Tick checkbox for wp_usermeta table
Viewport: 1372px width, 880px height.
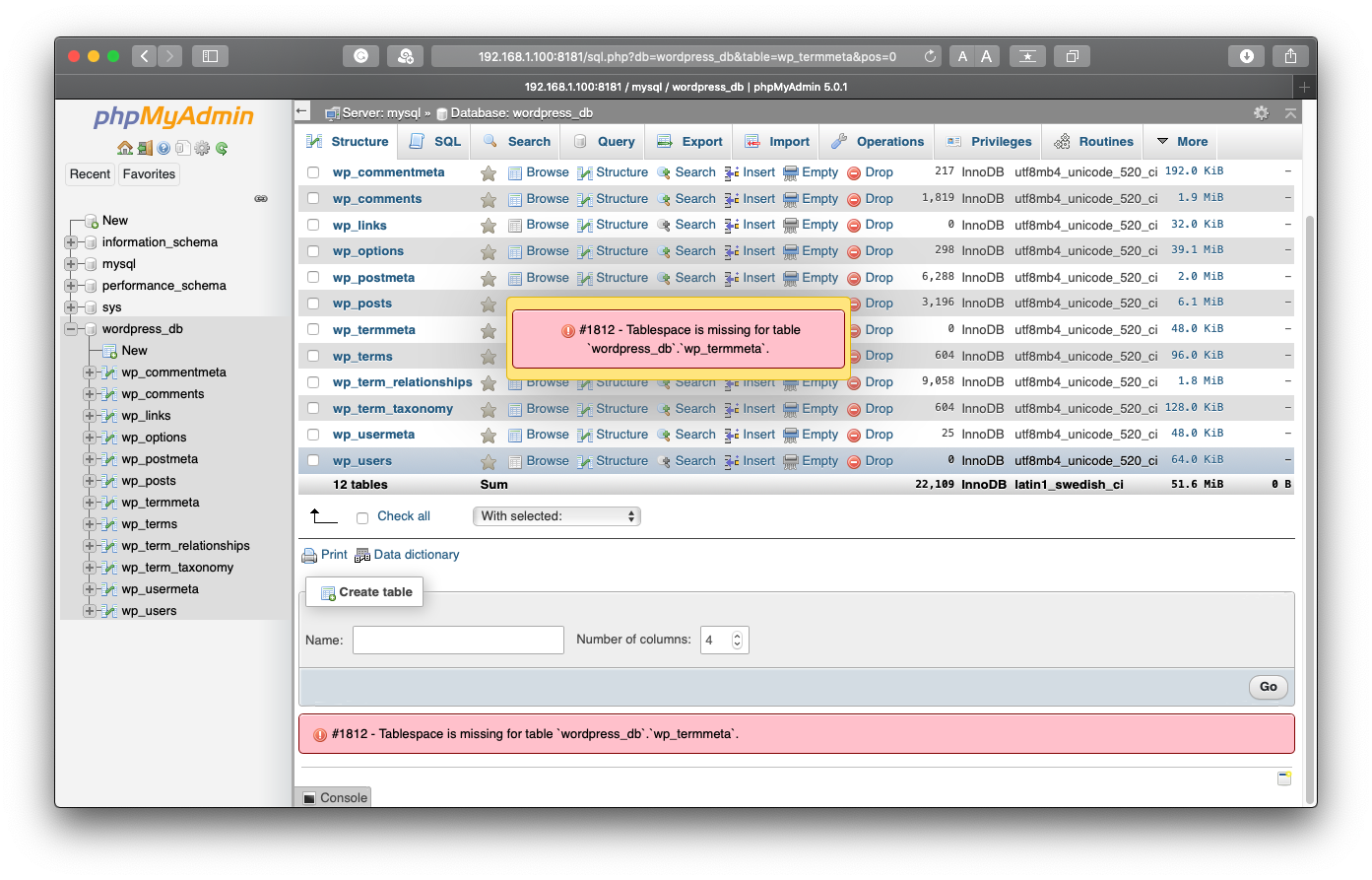(313, 435)
